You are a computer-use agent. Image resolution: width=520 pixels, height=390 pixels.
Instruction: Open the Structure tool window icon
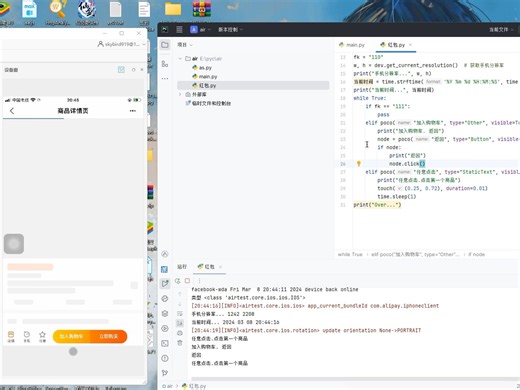165,64
